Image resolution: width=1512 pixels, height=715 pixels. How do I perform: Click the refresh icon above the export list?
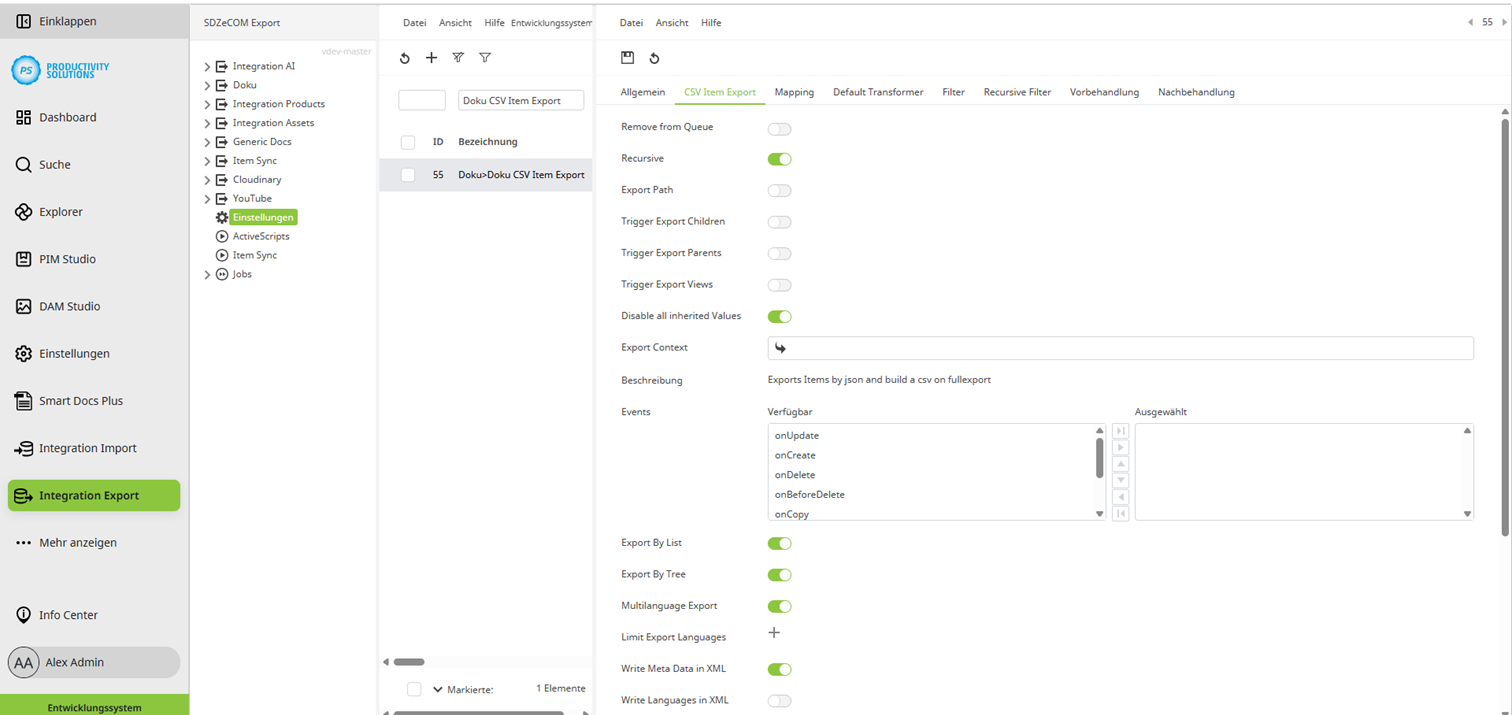click(404, 57)
